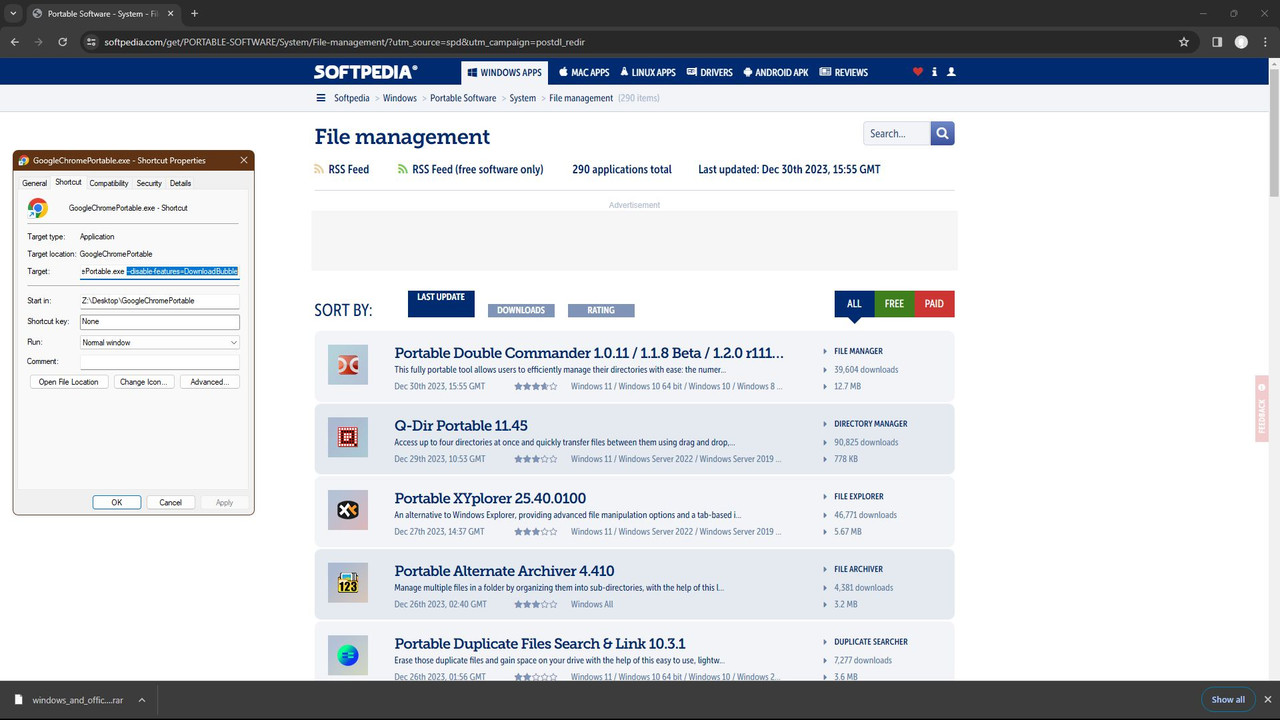Focus the Softpedia search box
1280x720 pixels.
(897, 133)
